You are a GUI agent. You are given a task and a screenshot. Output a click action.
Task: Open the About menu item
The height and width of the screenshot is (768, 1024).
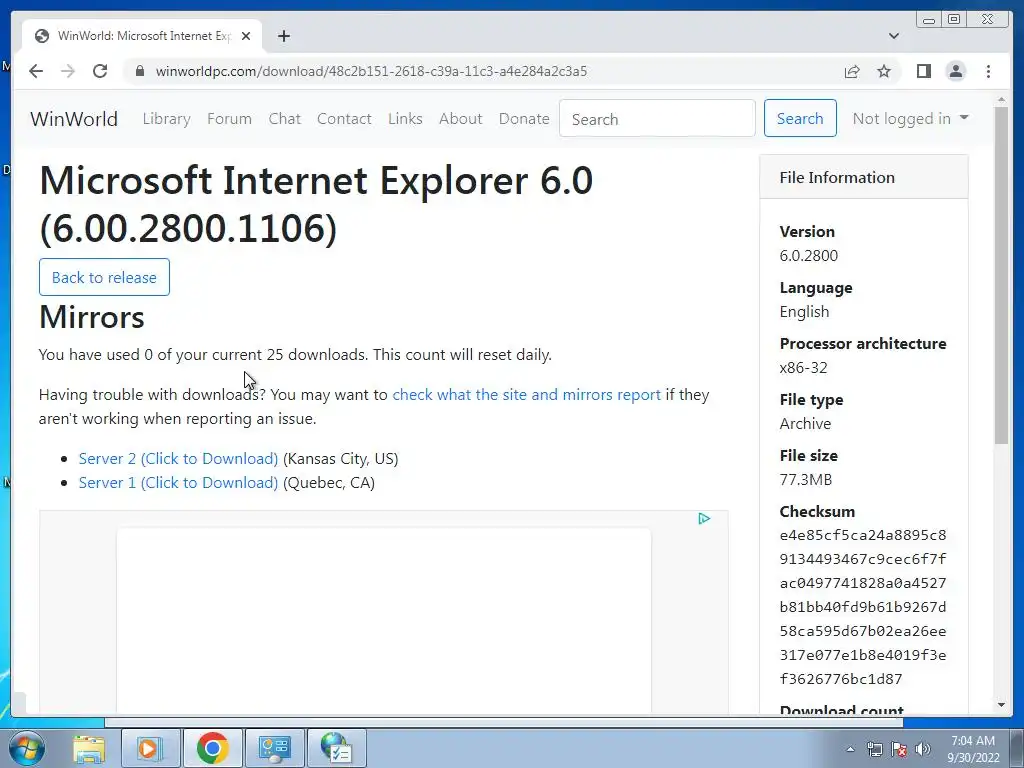(x=460, y=119)
